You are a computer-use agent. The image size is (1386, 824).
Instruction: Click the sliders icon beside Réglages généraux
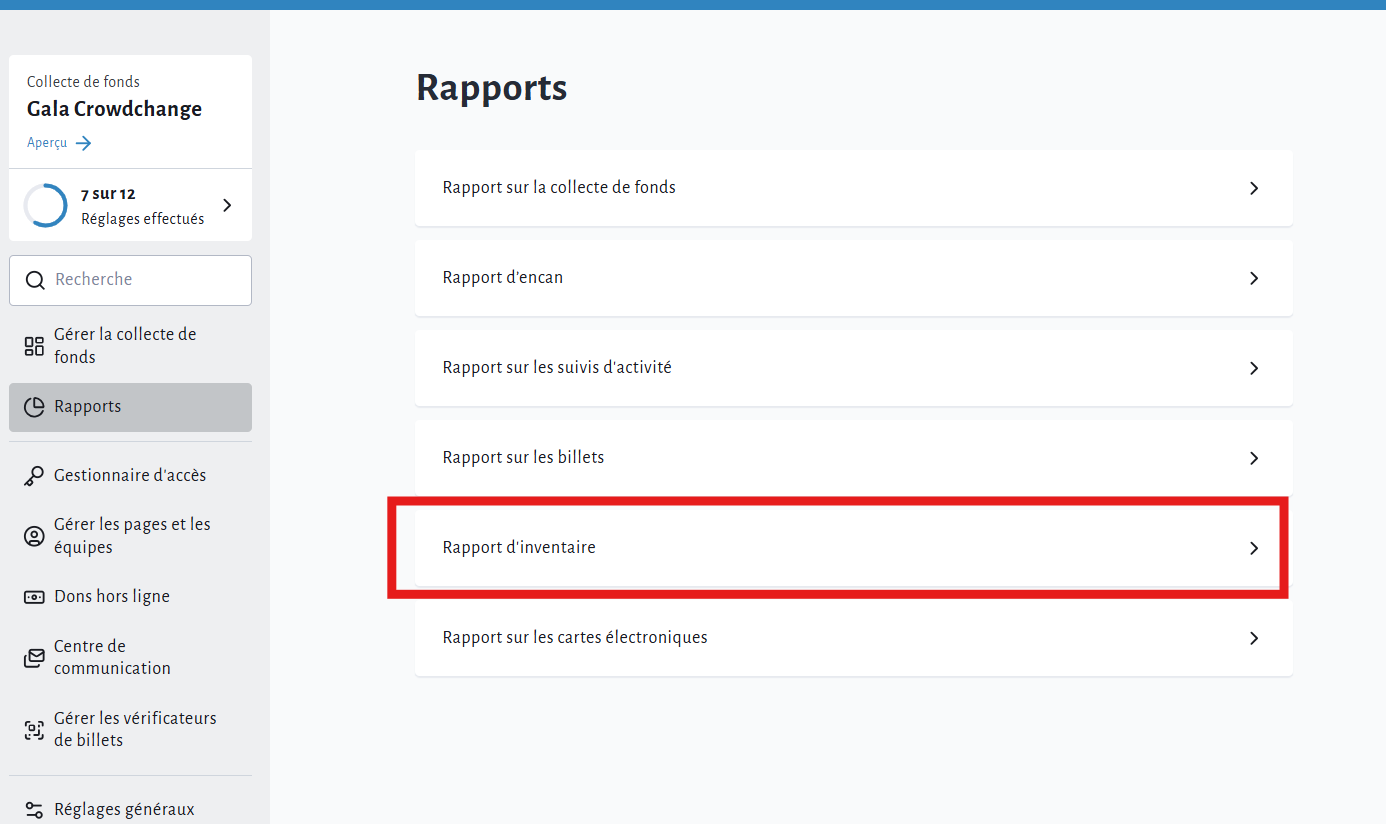coord(34,810)
